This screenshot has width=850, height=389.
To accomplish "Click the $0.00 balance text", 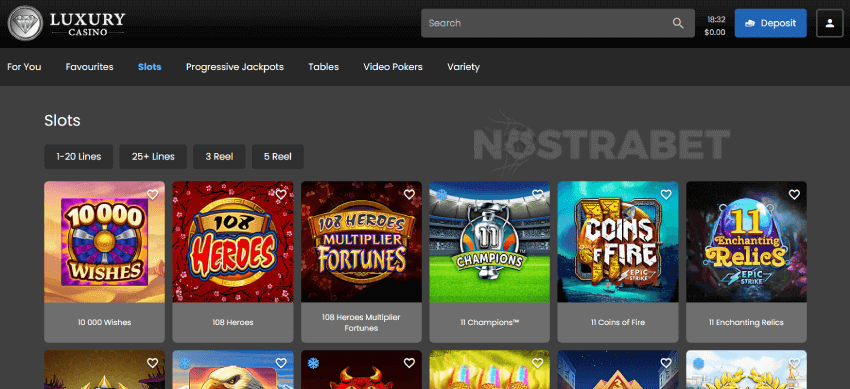I will click(715, 33).
